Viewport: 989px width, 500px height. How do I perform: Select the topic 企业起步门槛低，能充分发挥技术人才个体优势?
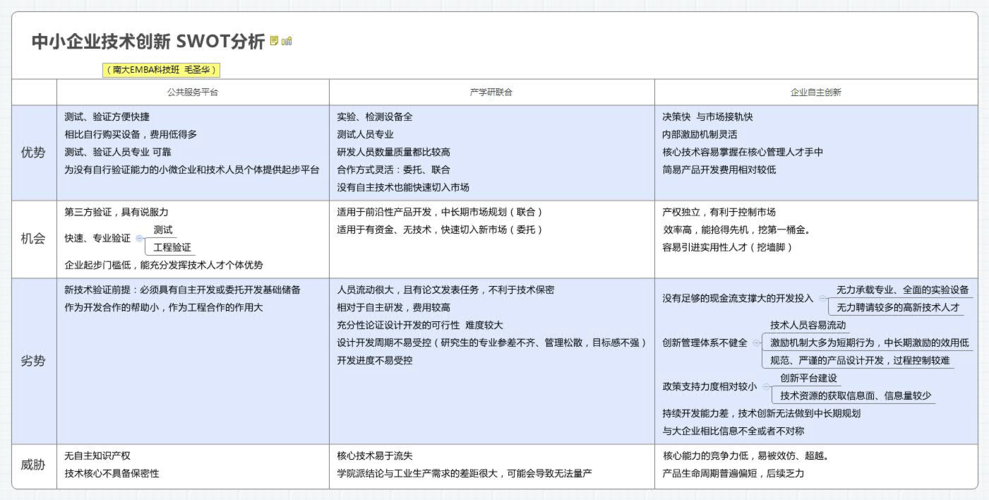tap(163, 265)
